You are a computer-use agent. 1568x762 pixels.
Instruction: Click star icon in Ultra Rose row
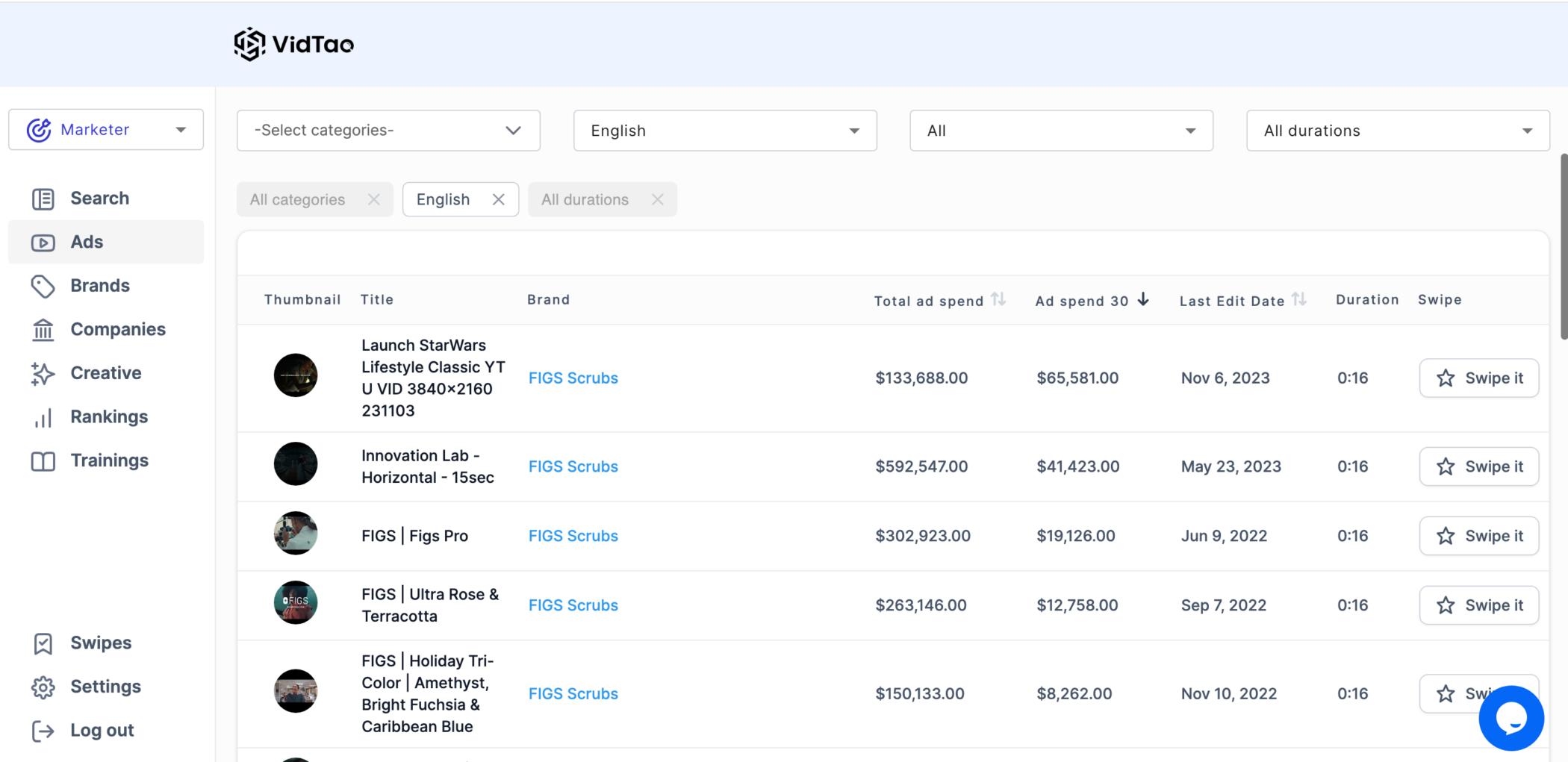tap(1446, 606)
